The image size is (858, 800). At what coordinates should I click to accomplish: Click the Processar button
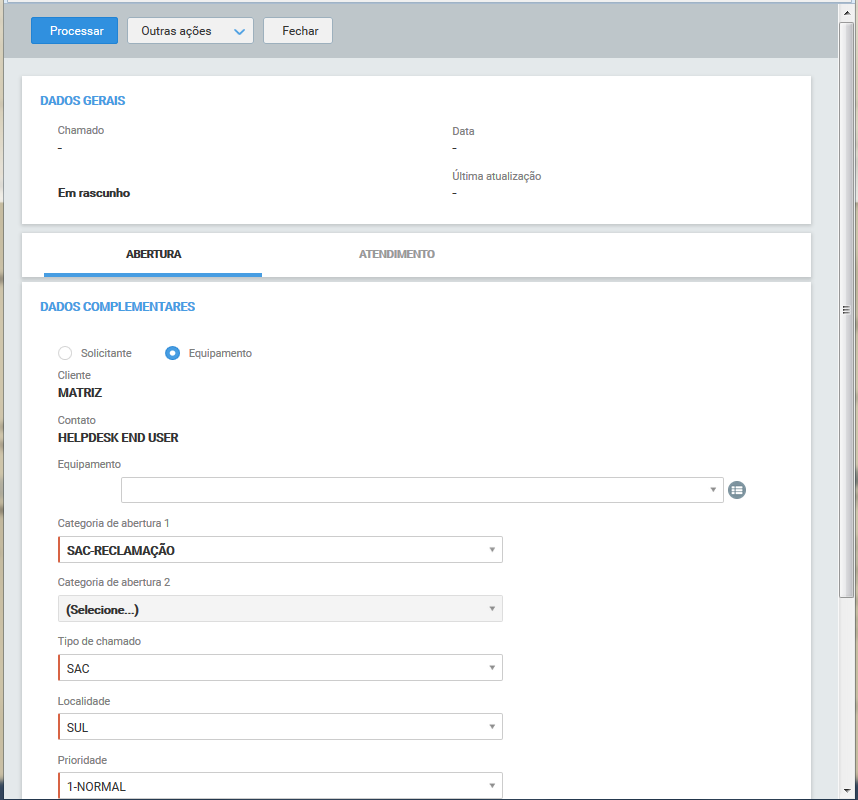[75, 31]
